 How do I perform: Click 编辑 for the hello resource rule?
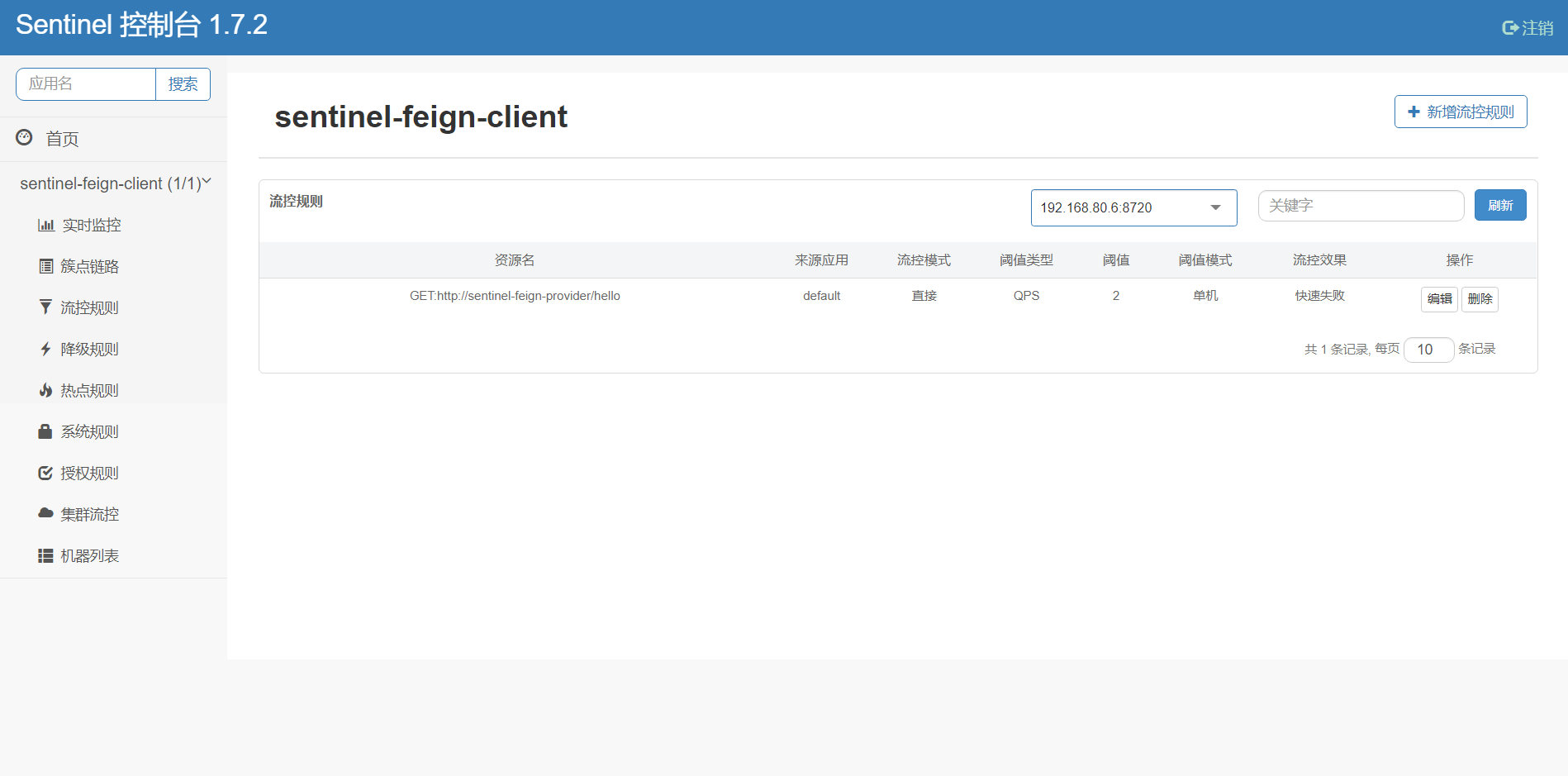point(1439,299)
